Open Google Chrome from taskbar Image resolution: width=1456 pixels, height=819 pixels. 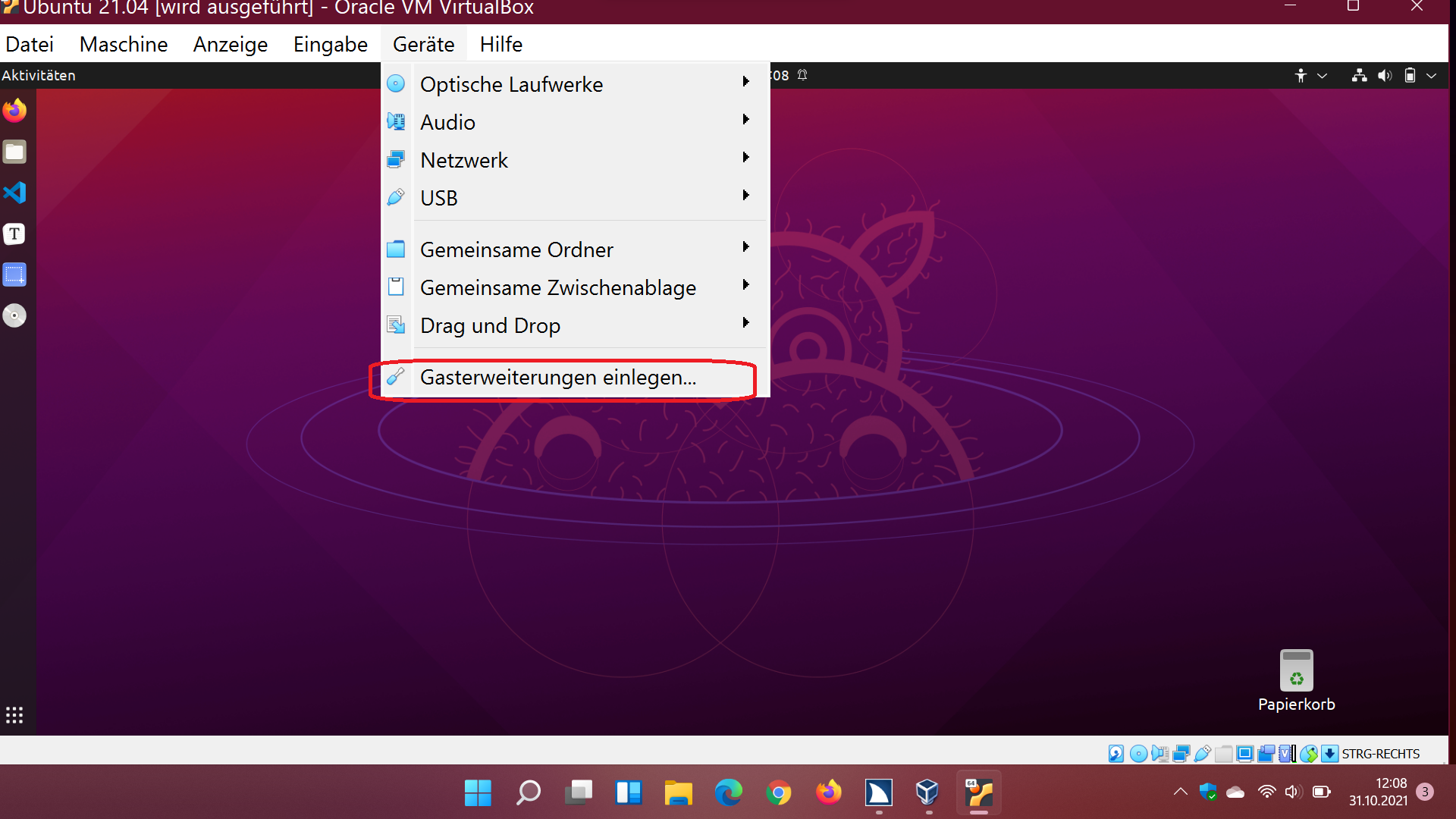(779, 793)
